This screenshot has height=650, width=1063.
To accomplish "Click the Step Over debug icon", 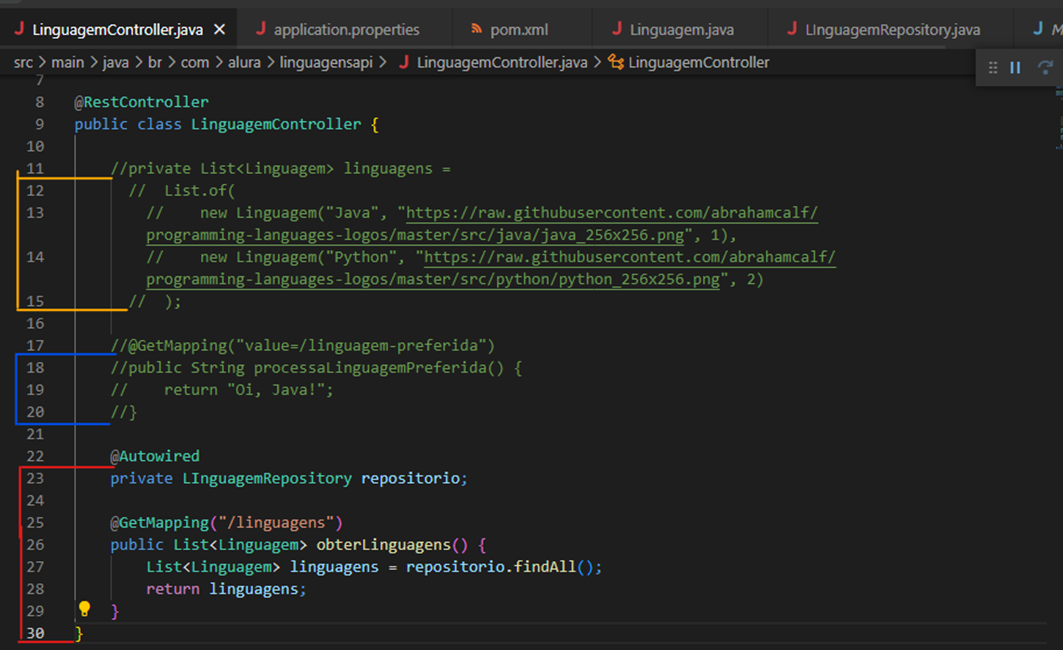I will (x=1045, y=68).
